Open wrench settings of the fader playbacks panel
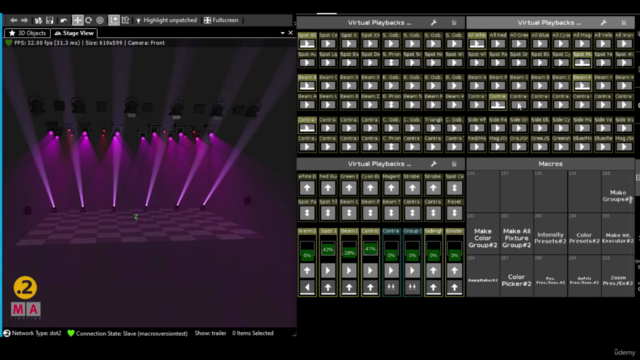 pos(434,164)
